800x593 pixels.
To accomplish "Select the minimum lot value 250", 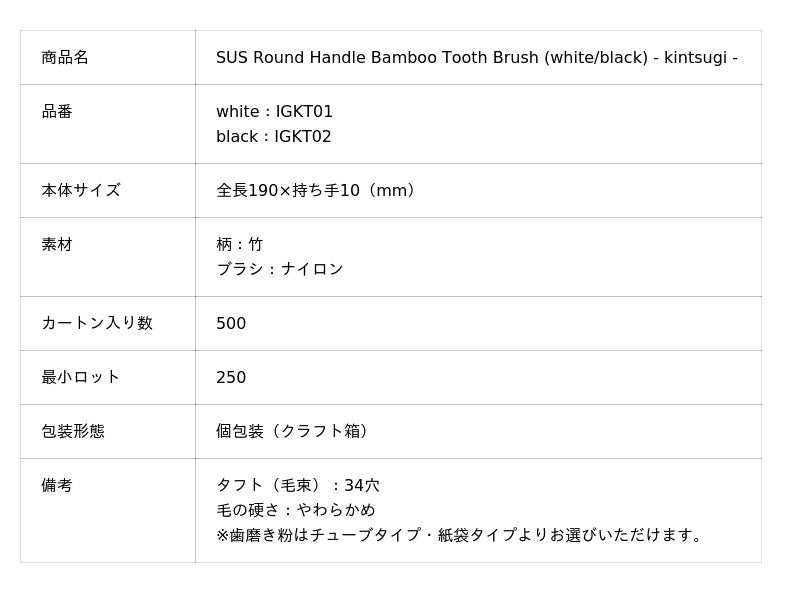I will click(x=231, y=378).
